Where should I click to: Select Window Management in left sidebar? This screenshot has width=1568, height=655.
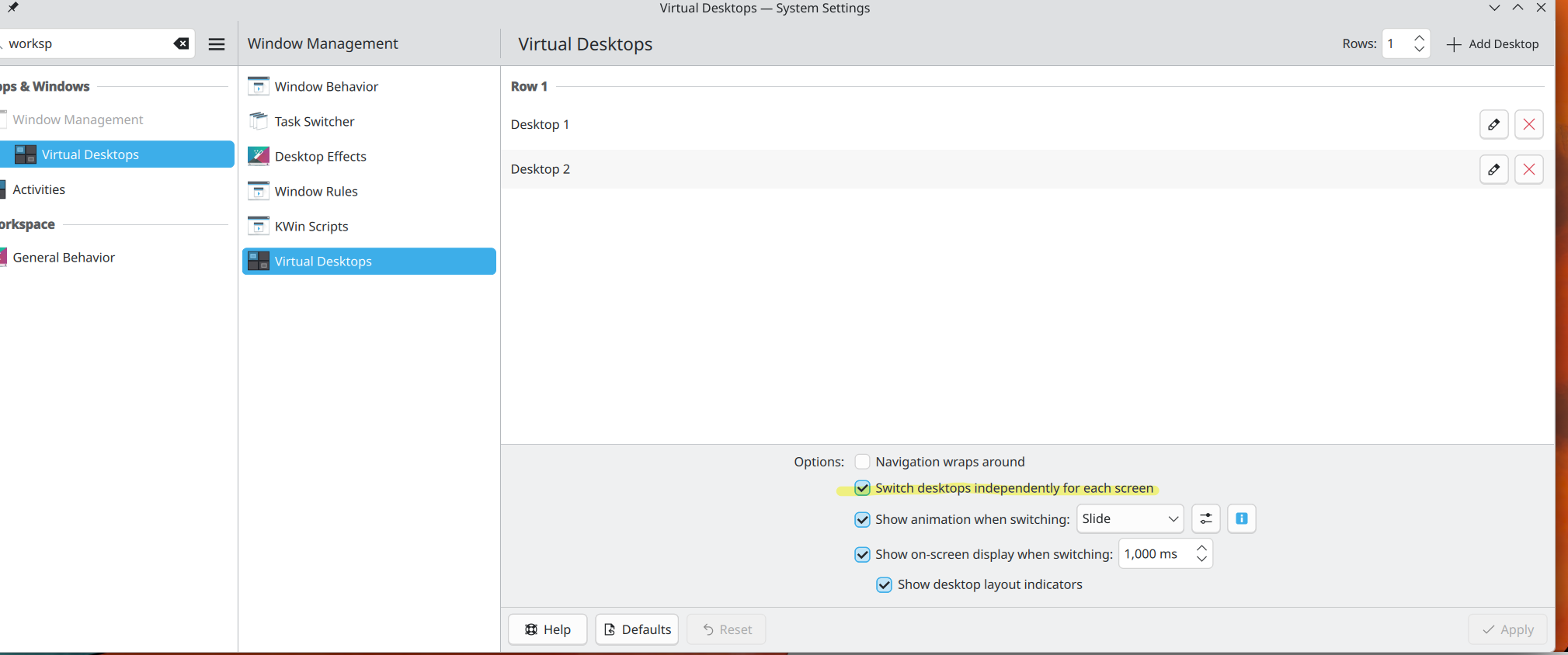click(116, 120)
